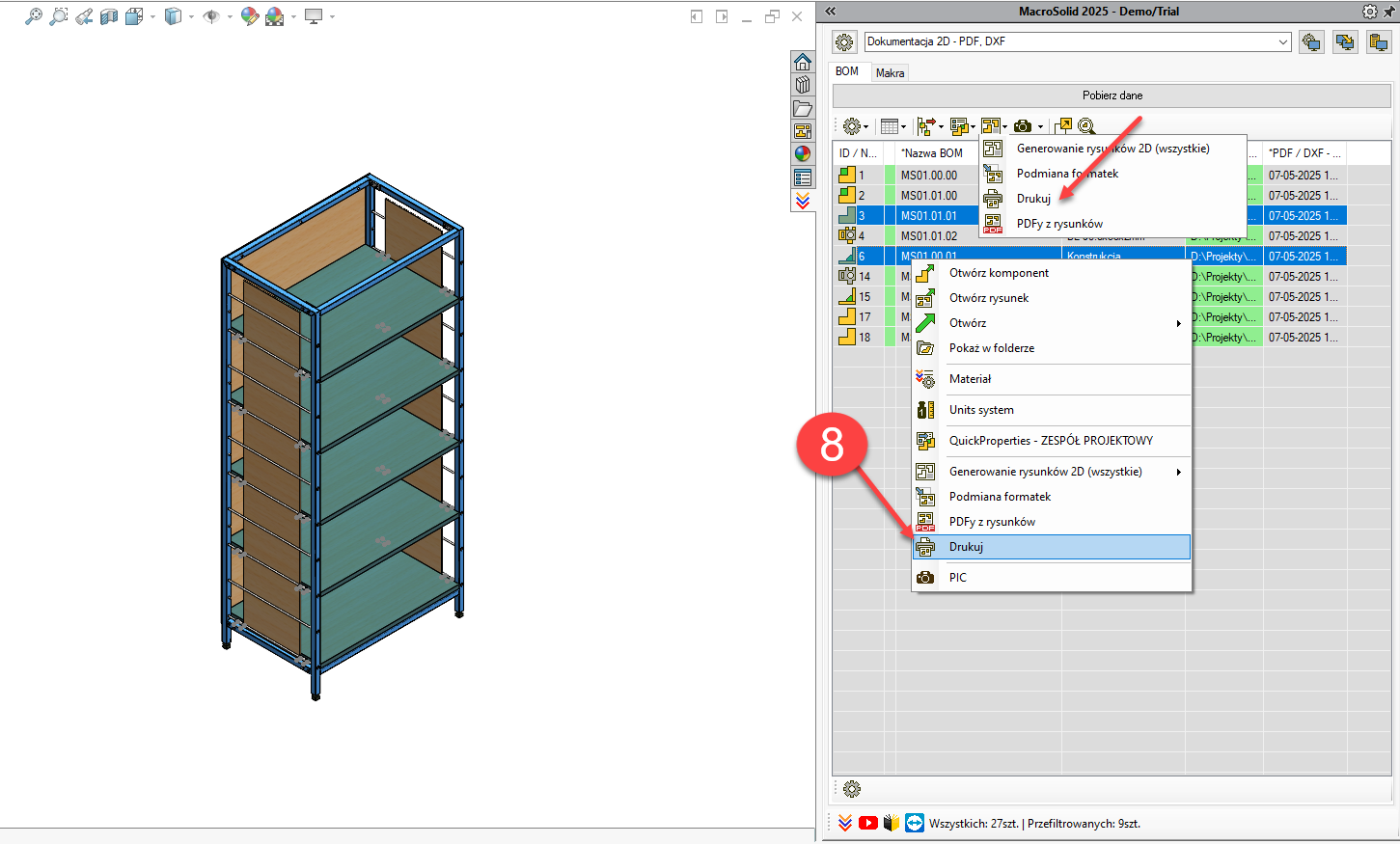The width and height of the screenshot is (1400, 844).
Task: Open Apply Scene dropdown arrow
Action: (293, 16)
